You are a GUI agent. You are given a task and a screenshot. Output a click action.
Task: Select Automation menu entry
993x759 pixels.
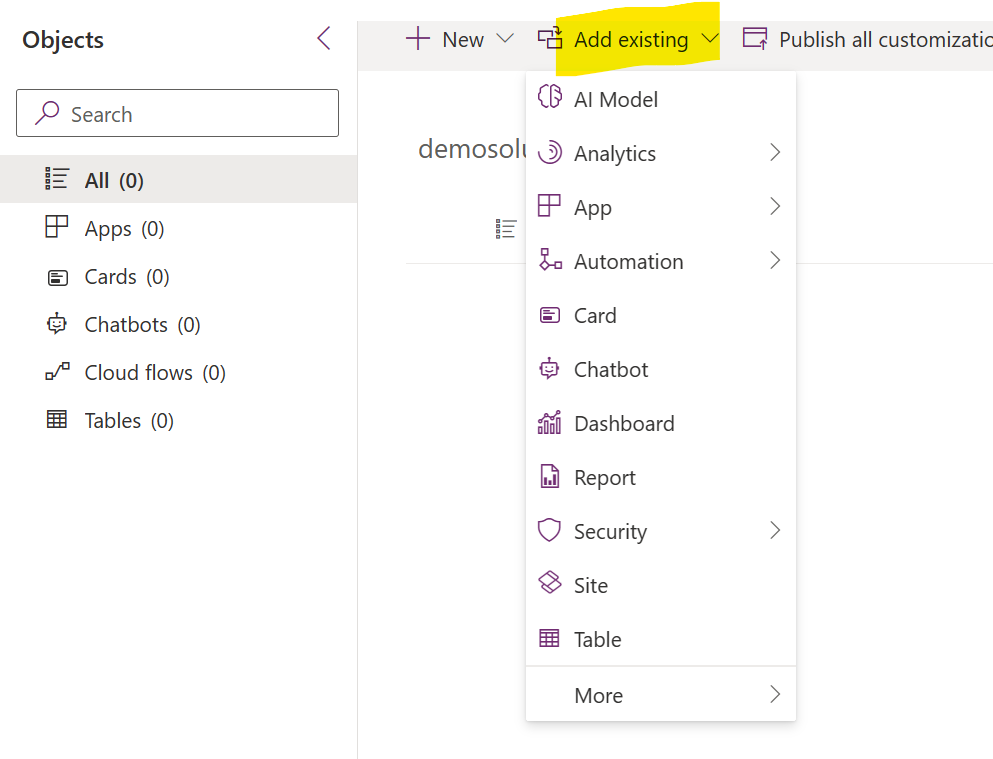[661, 261]
